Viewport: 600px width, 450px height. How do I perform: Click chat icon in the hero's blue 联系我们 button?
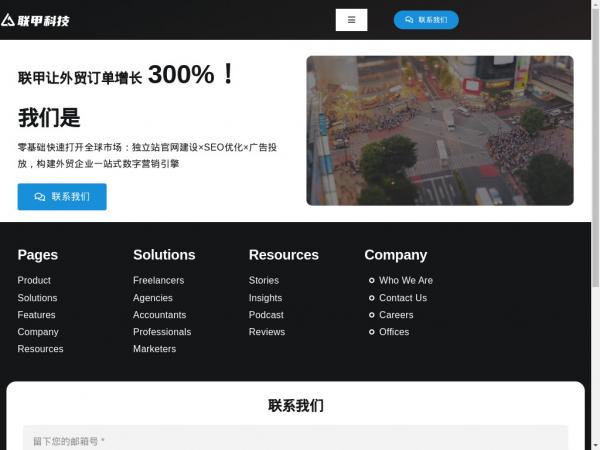tap(40, 197)
